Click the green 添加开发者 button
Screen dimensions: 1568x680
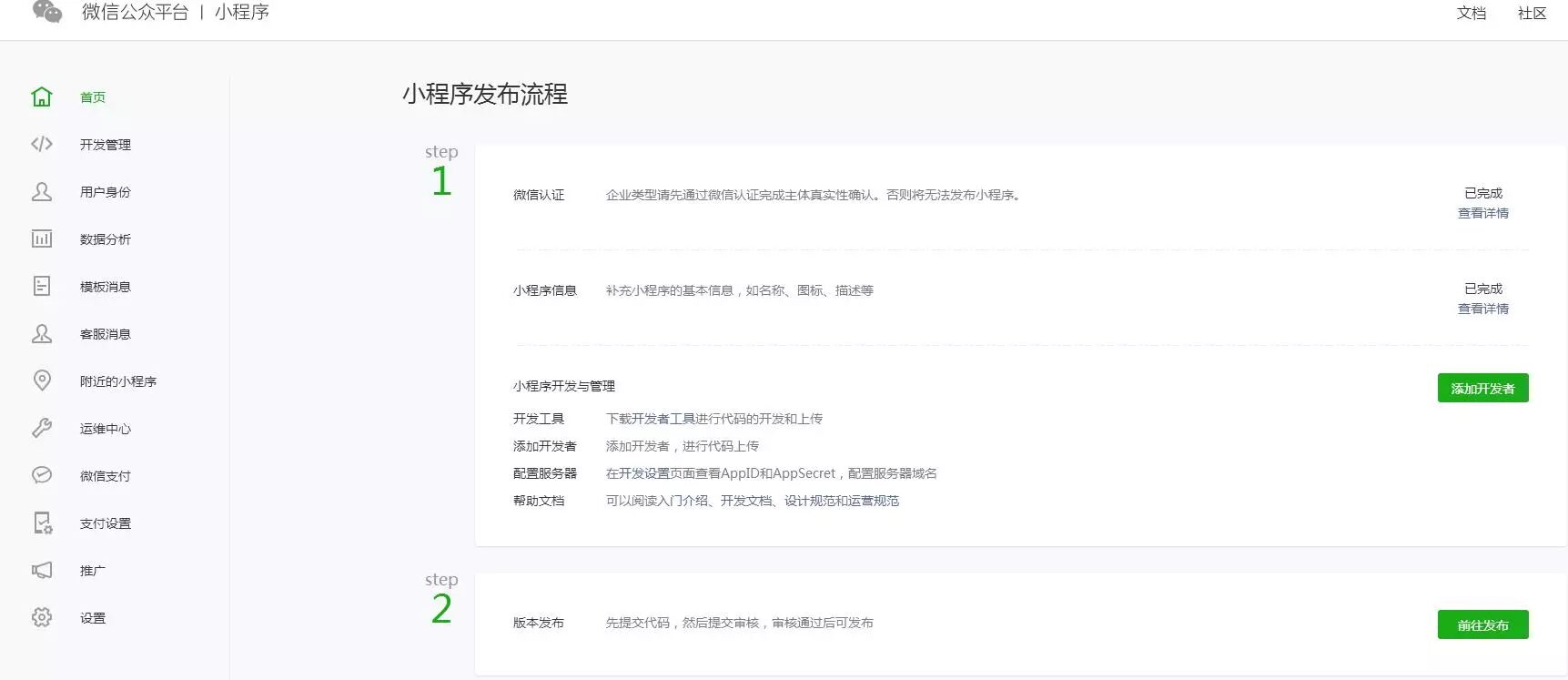click(x=1483, y=388)
